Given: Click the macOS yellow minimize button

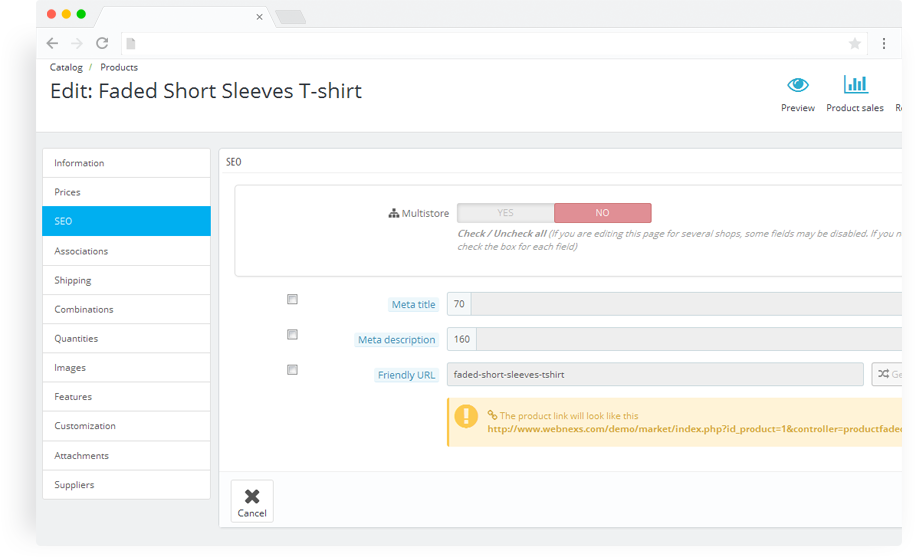Looking at the screenshot, I should pos(67,14).
